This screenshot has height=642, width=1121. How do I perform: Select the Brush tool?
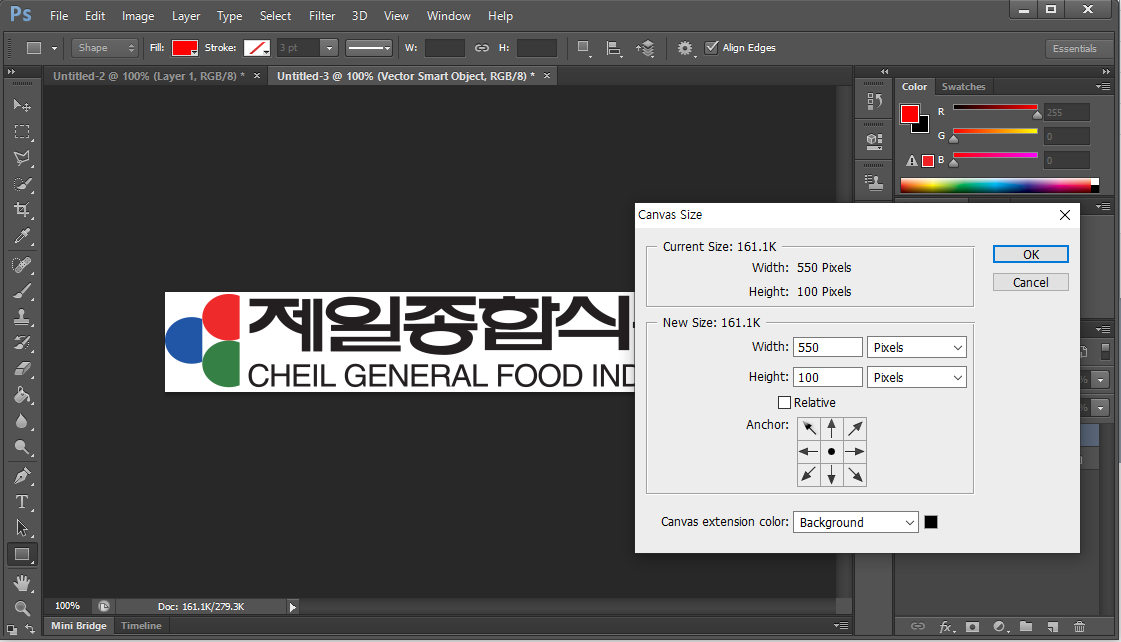click(22, 291)
